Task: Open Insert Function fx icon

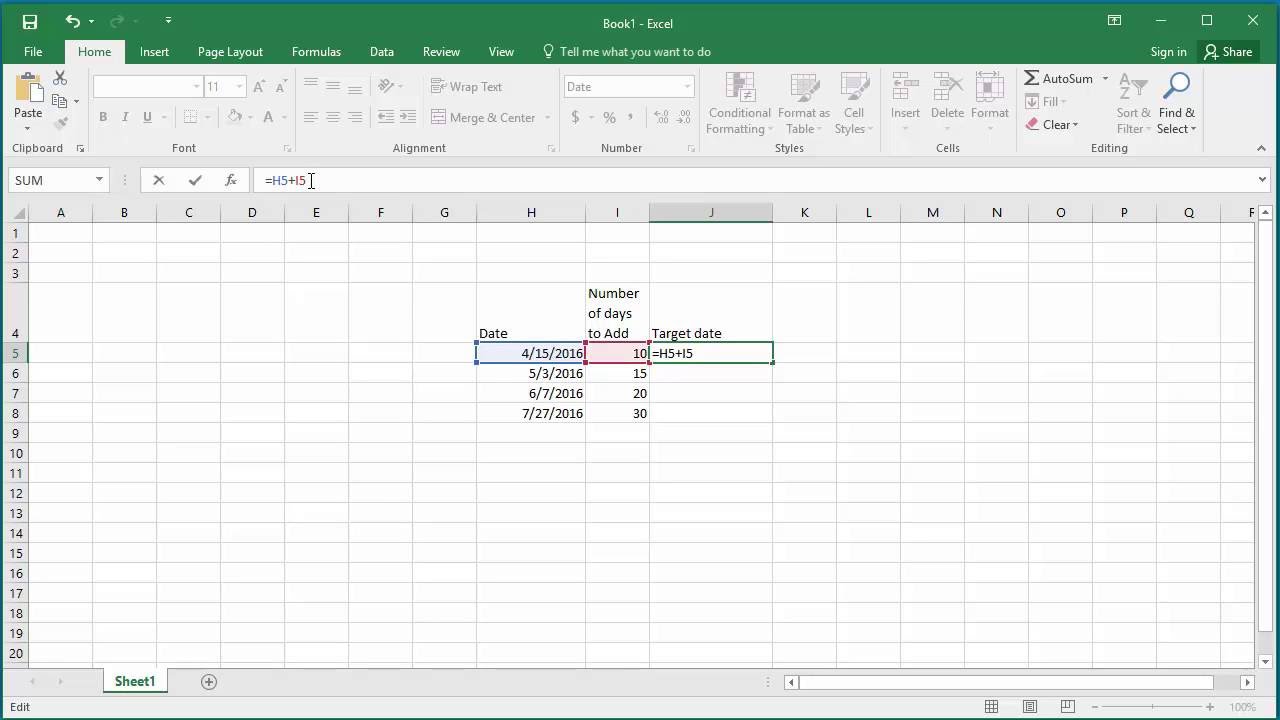Action: 231,180
